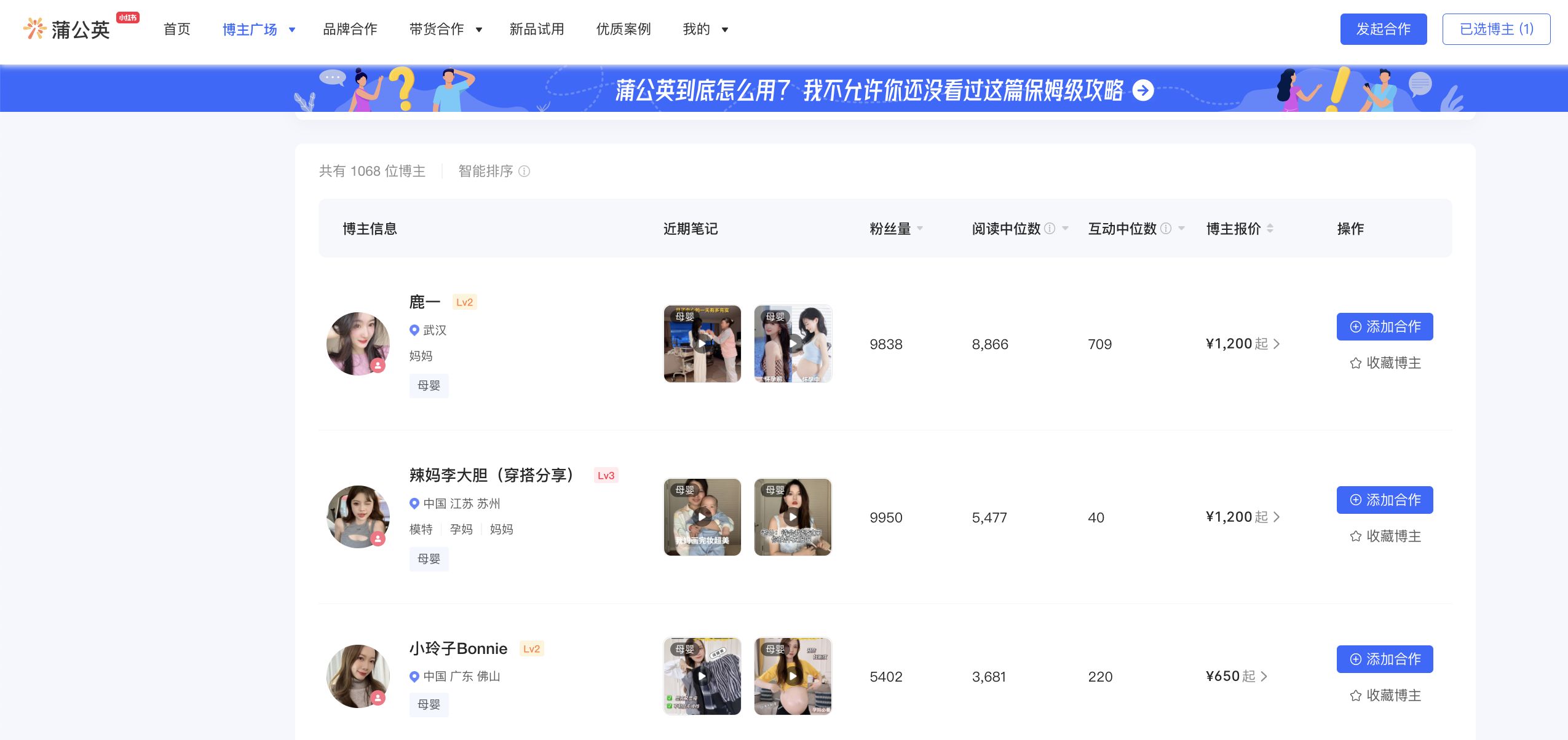Image resolution: width=1568 pixels, height=740 pixels.
Task: Click star icon to 收藏博主 for 鹿一
Action: 1355,363
